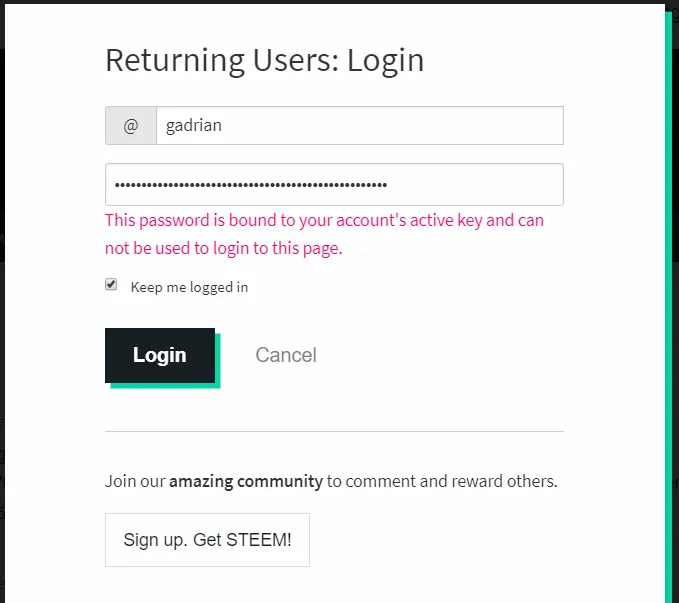
Task: Click the red active key error message
Action: tap(324, 234)
